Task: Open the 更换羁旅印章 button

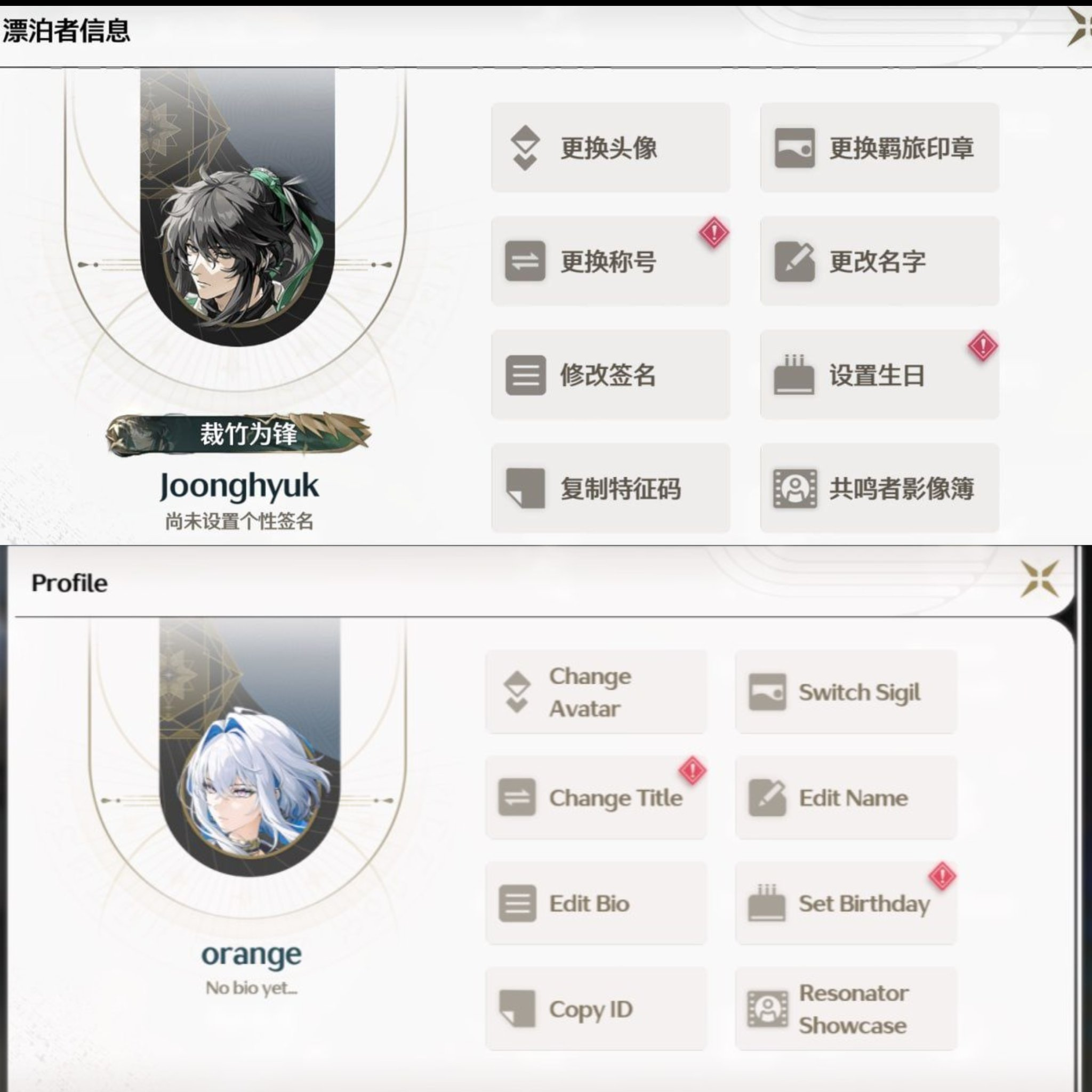Action: tap(879, 148)
